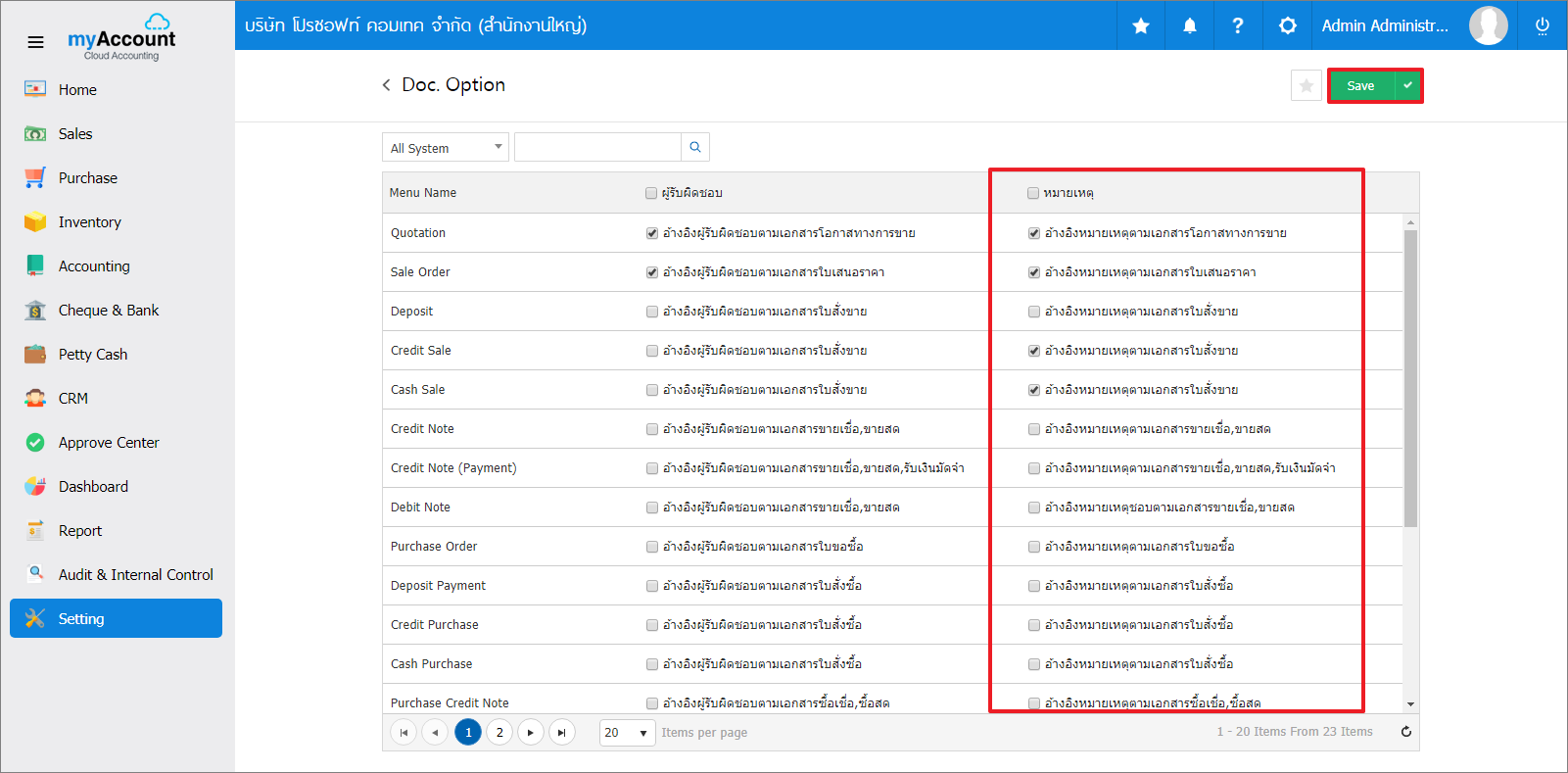1568x773 pixels.
Task: Uncheck Credit Sale หมายเหตุ checkbox
Action: tap(1034, 351)
